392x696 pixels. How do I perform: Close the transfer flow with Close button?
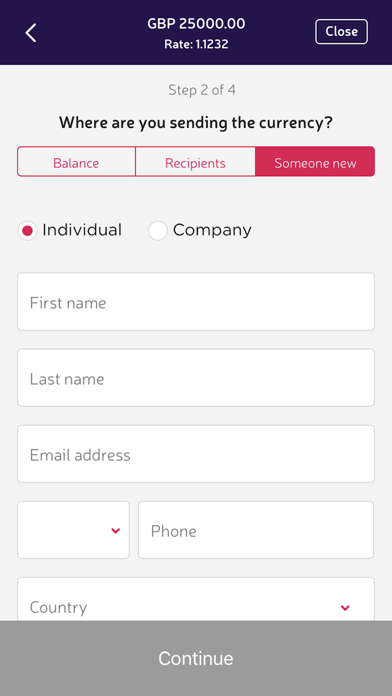coord(341,32)
